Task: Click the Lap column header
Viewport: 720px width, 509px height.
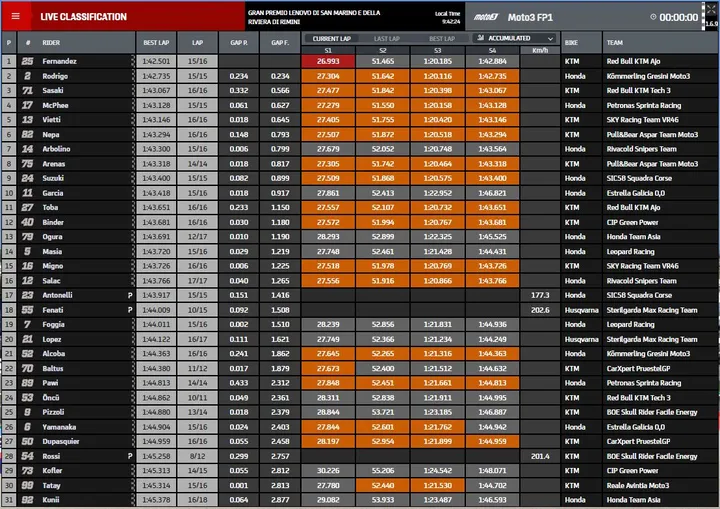Action: pyautogui.click(x=197, y=43)
